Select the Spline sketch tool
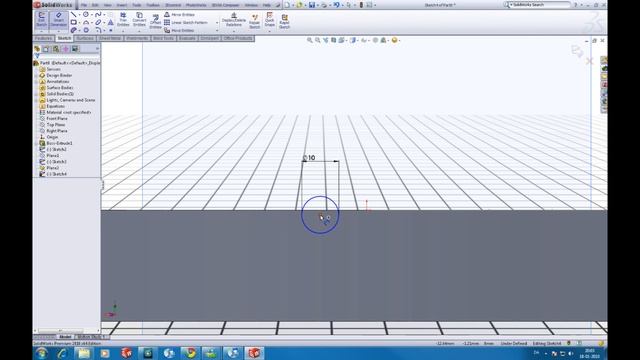 pos(98,15)
